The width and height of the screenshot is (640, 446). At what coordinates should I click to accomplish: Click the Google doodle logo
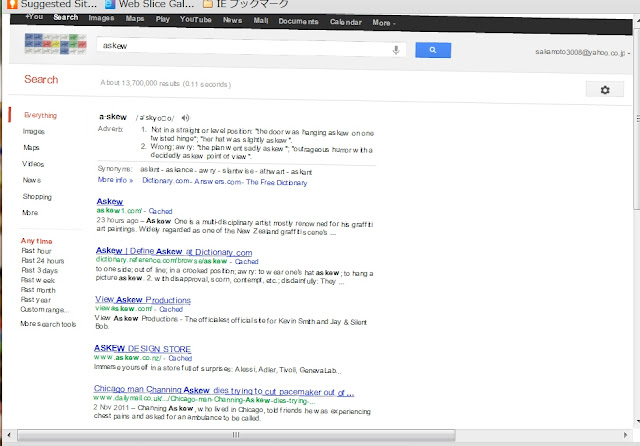coord(56,44)
